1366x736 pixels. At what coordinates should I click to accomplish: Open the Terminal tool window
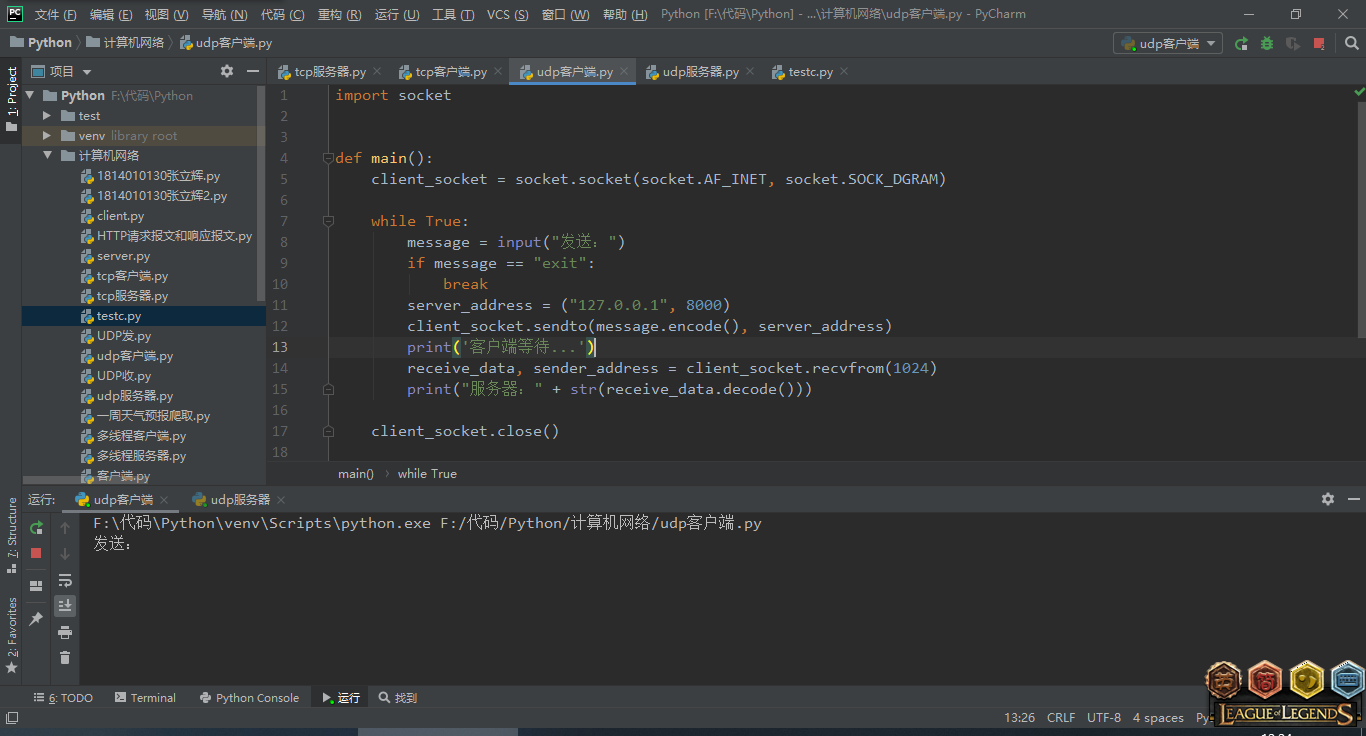coord(145,698)
